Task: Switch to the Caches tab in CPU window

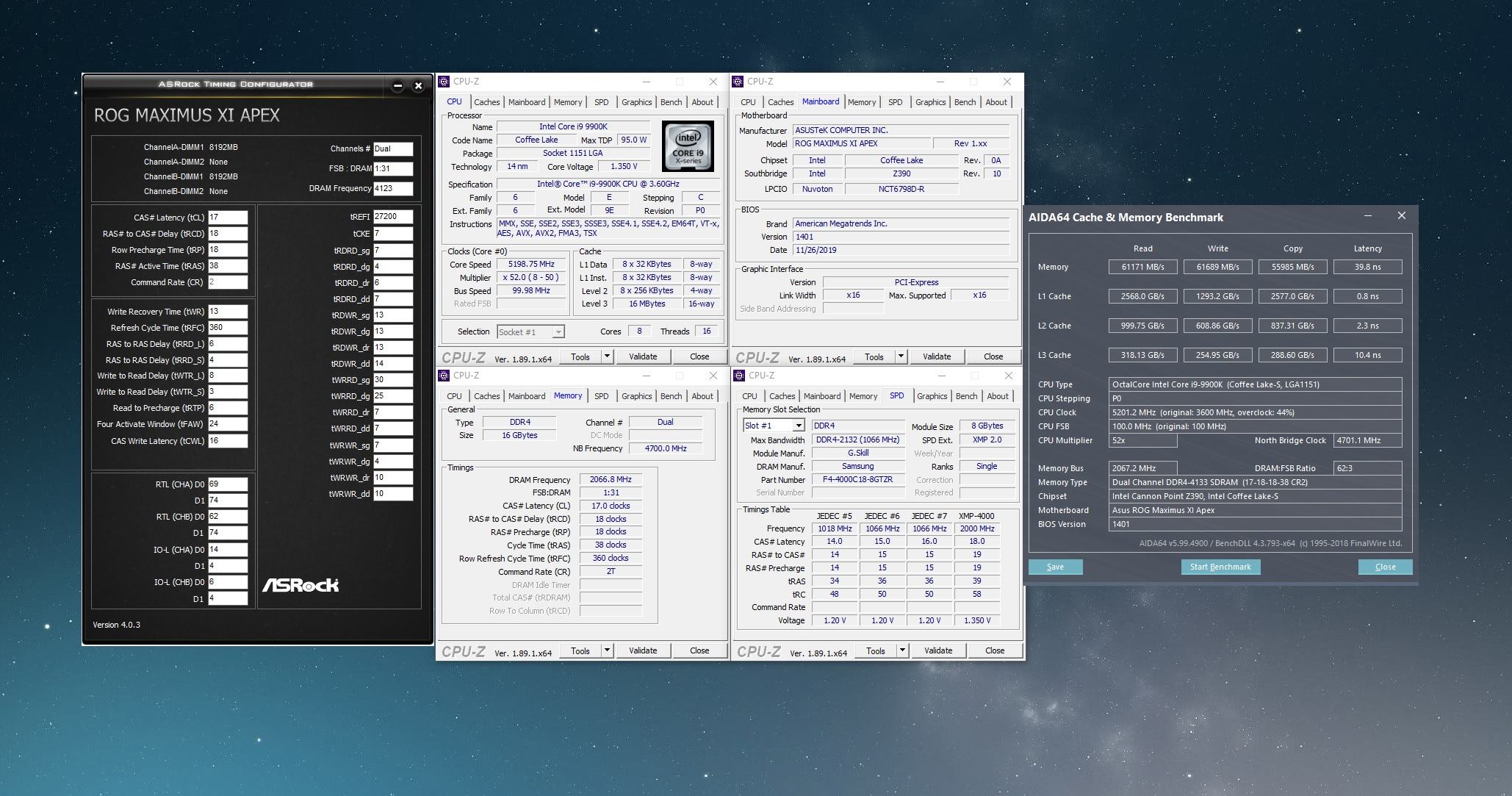Action: pyautogui.click(x=486, y=102)
